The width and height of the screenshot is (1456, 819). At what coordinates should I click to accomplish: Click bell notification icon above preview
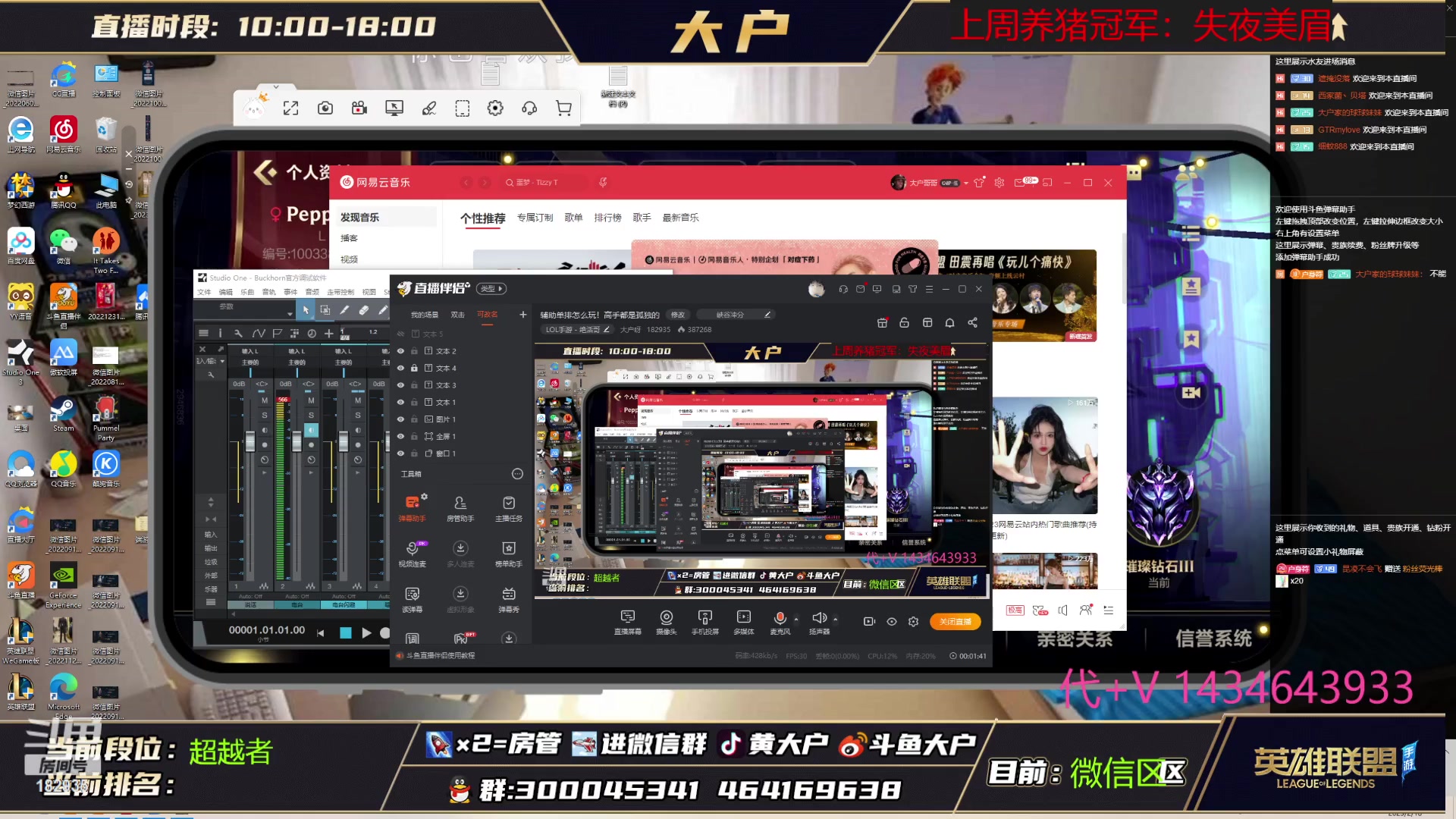pyautogui.click(x=949, y=322)
